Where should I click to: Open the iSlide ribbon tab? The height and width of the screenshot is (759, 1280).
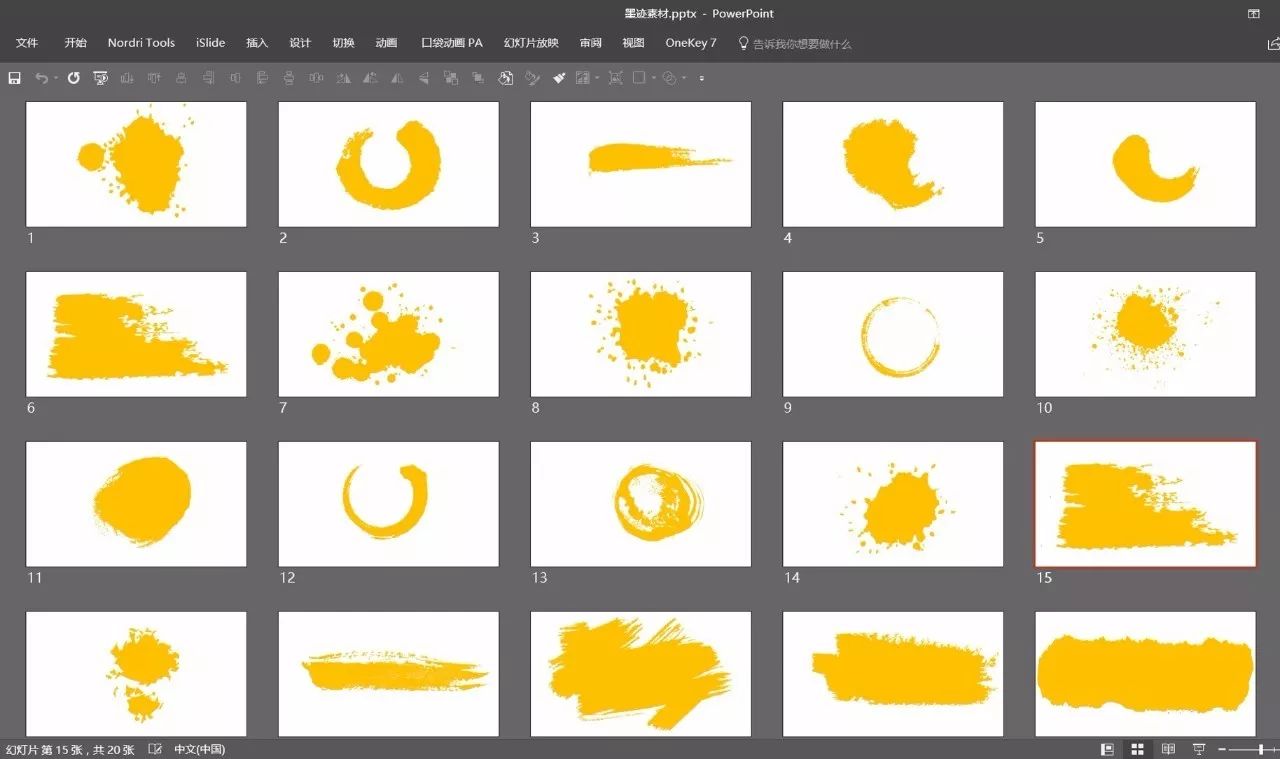210,43
